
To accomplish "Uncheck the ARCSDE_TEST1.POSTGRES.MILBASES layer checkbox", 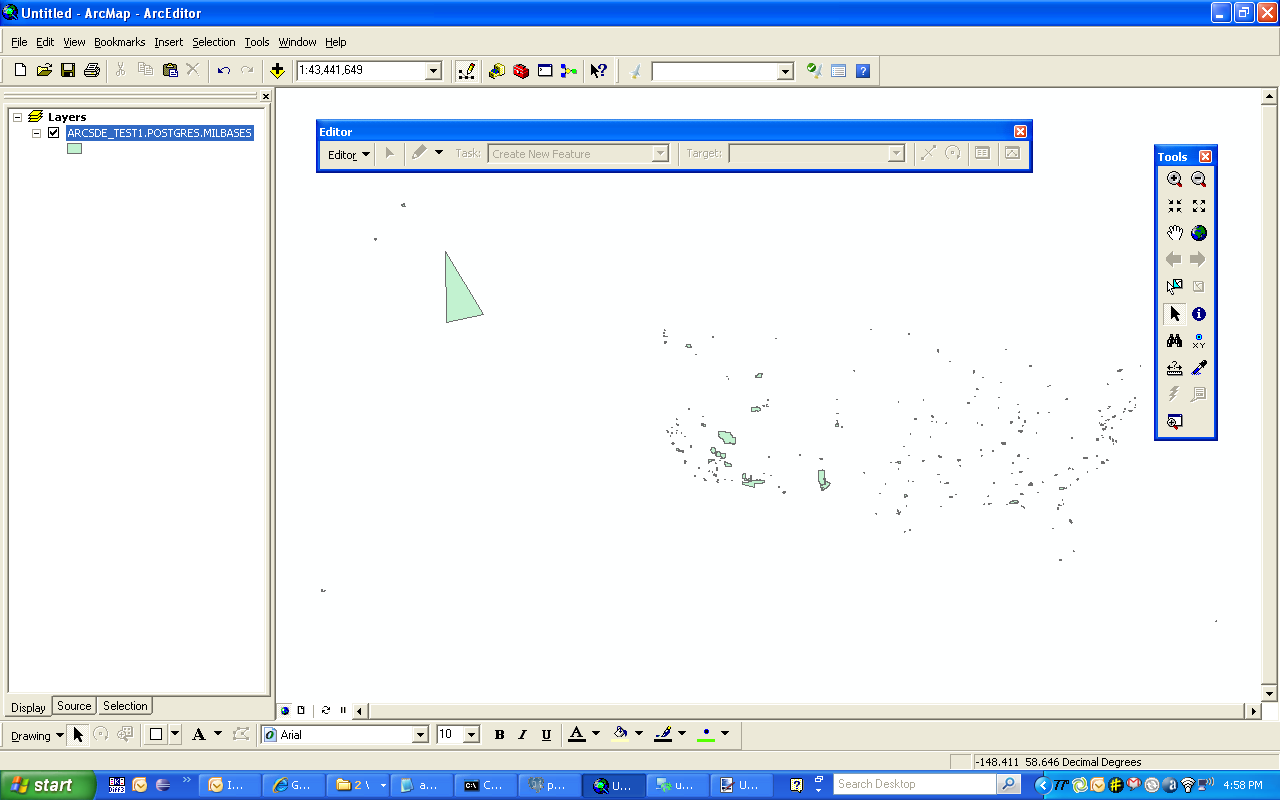I will pyautogui.click(x=54, y=132).
